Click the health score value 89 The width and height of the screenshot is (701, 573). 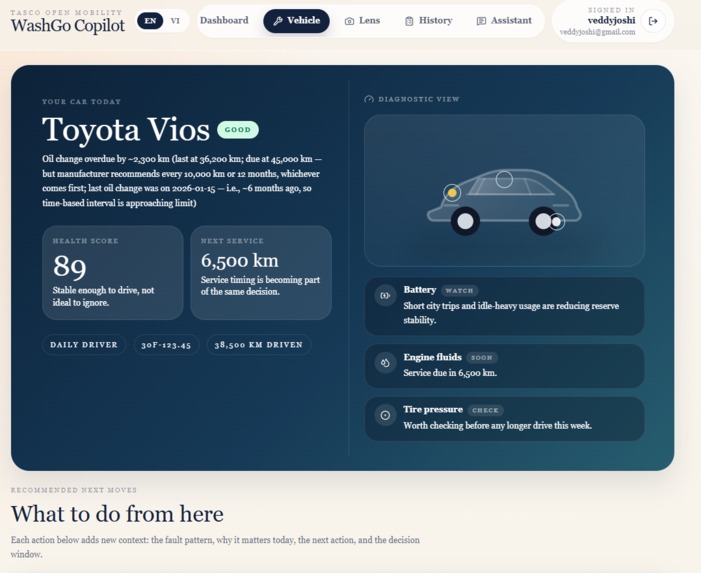pos(70,266)
